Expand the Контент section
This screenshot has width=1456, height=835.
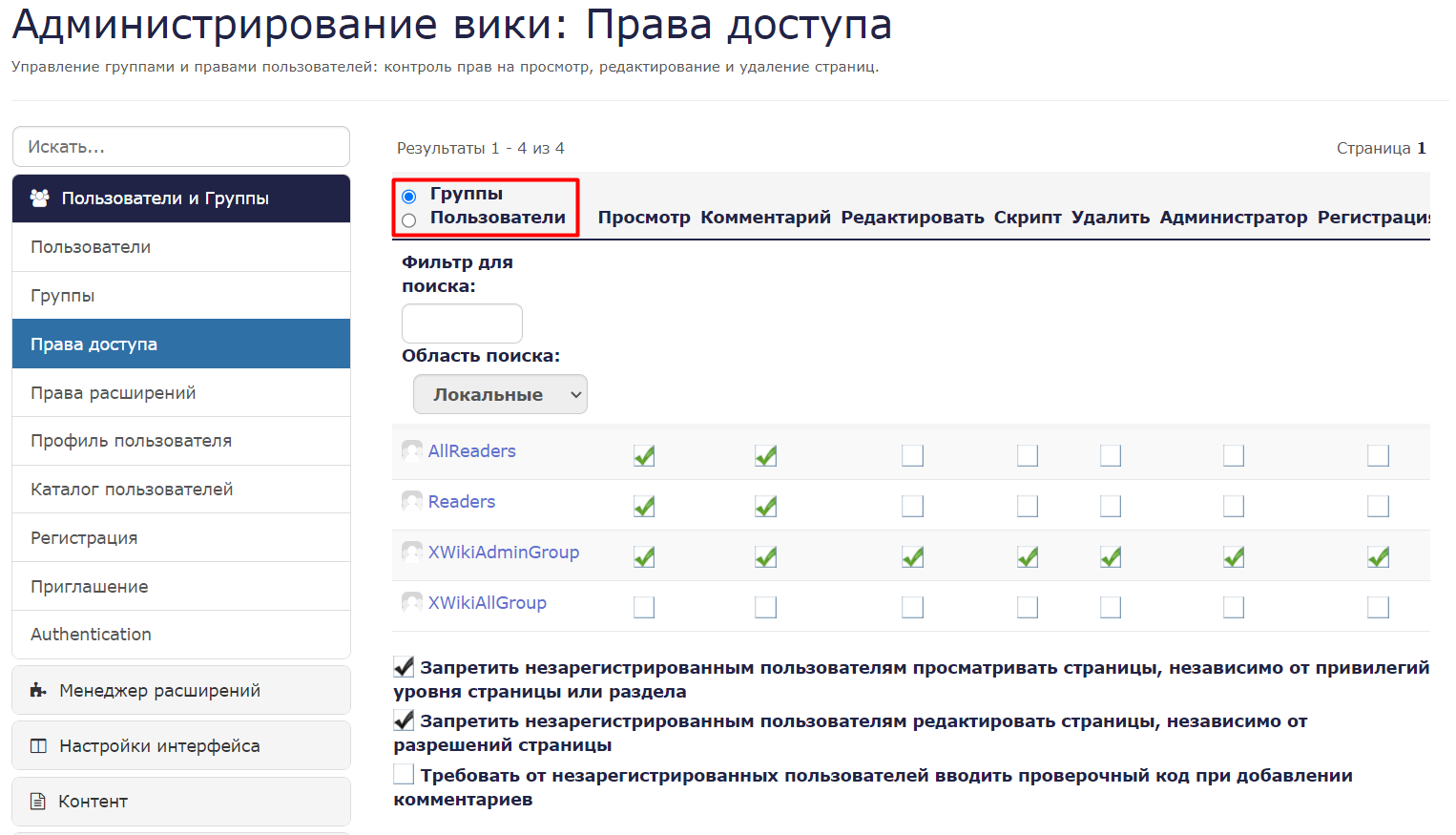click(x=181, y=802)
